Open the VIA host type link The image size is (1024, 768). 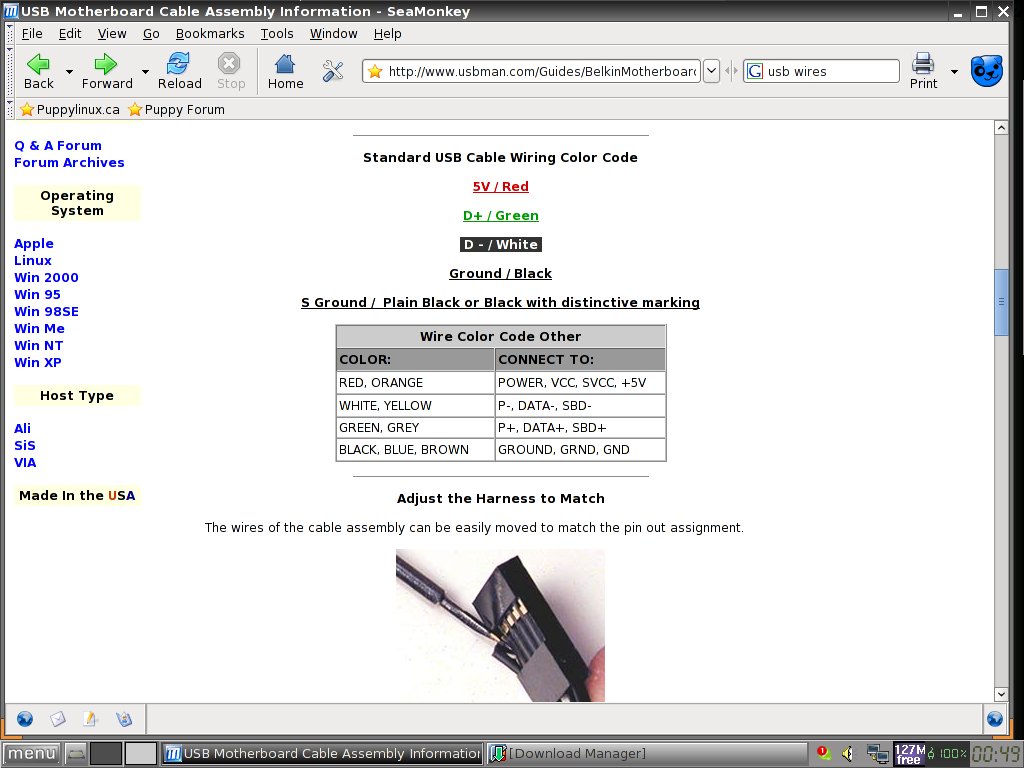pos(25,462)
